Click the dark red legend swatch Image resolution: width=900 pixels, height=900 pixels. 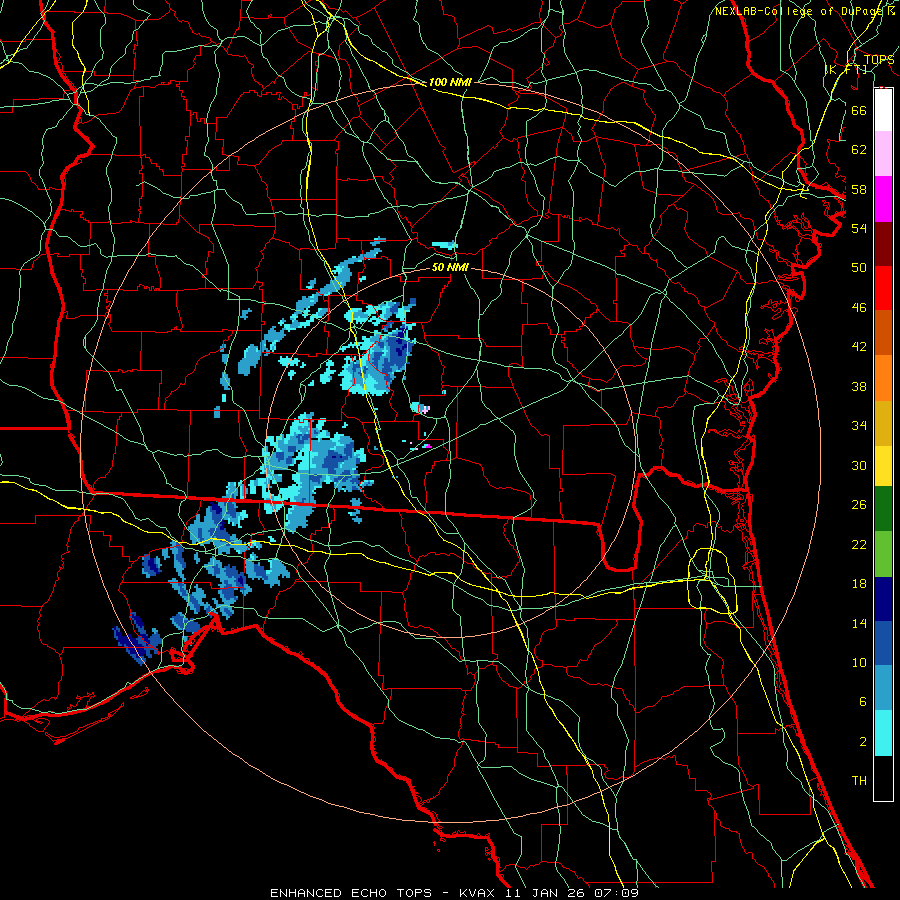pyautogui.click(x=883, y=243)
